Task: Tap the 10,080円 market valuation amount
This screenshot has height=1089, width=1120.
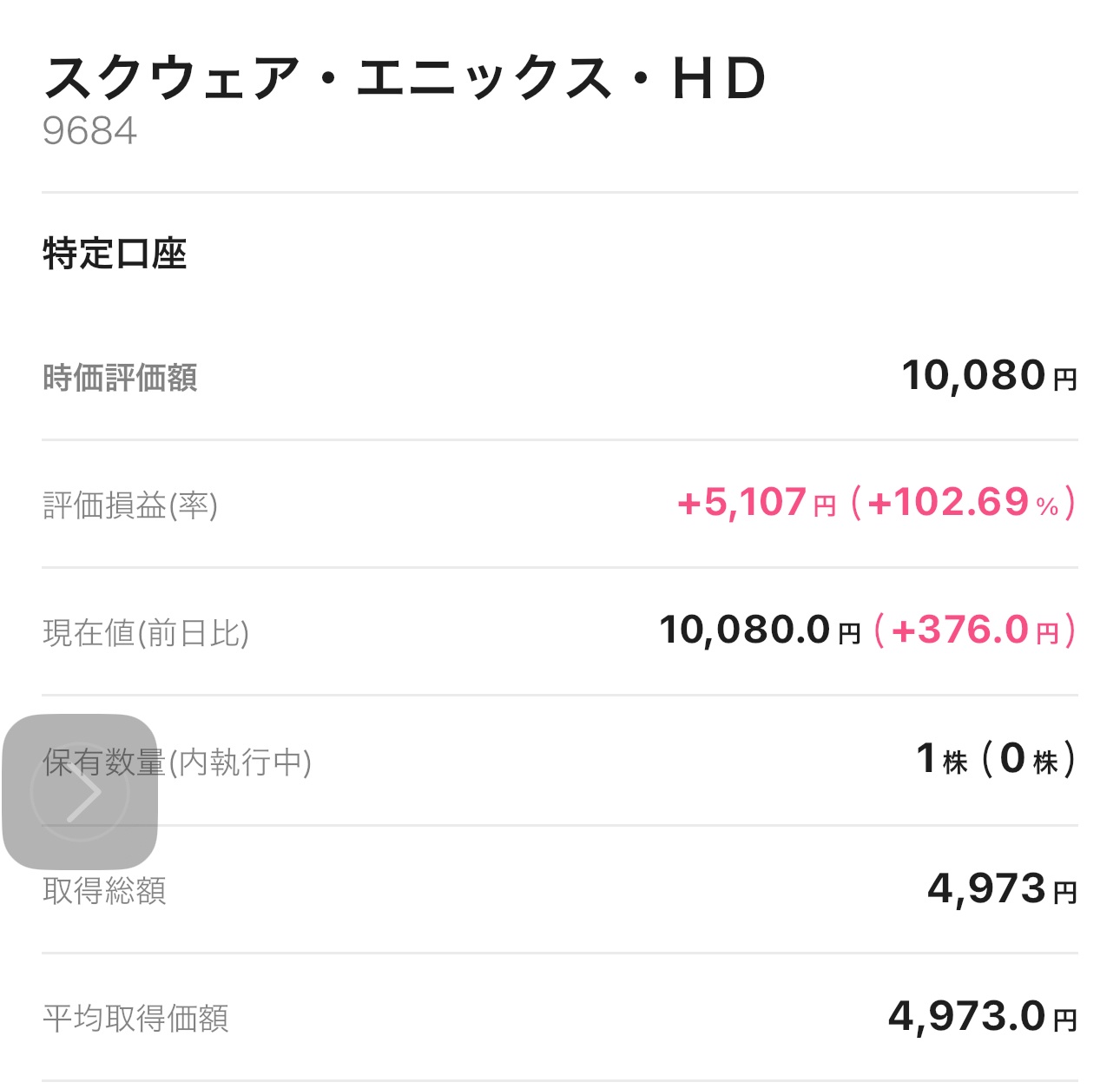Action: 990,376
